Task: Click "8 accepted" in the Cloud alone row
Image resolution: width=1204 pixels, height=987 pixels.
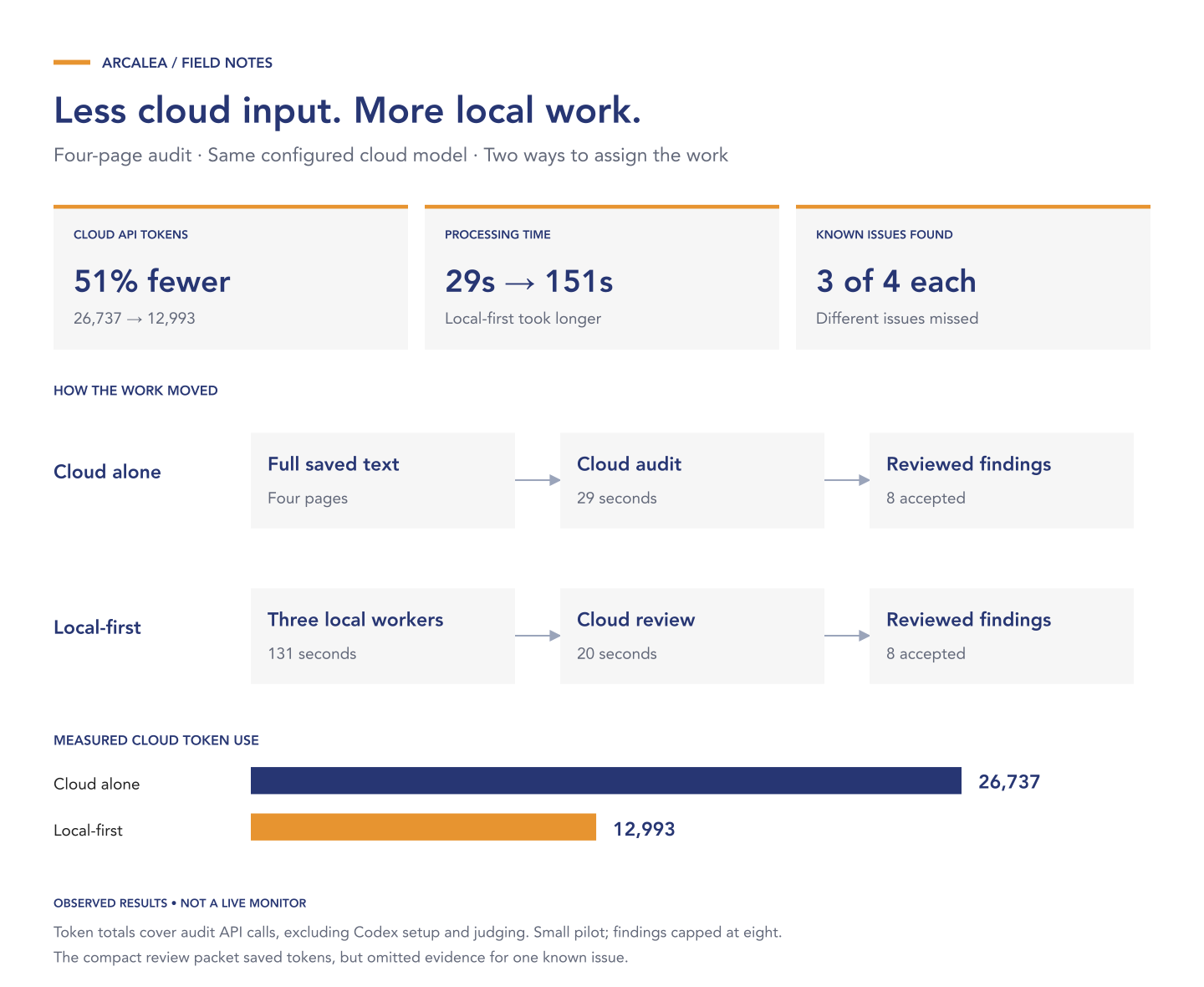Action: click(926, 499)
